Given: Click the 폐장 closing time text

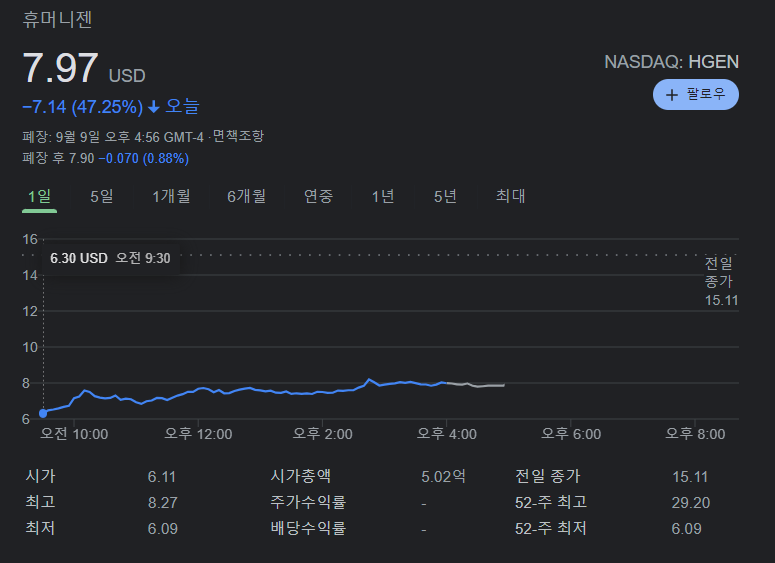Looking at the screenshot, I should coord(113,136).
